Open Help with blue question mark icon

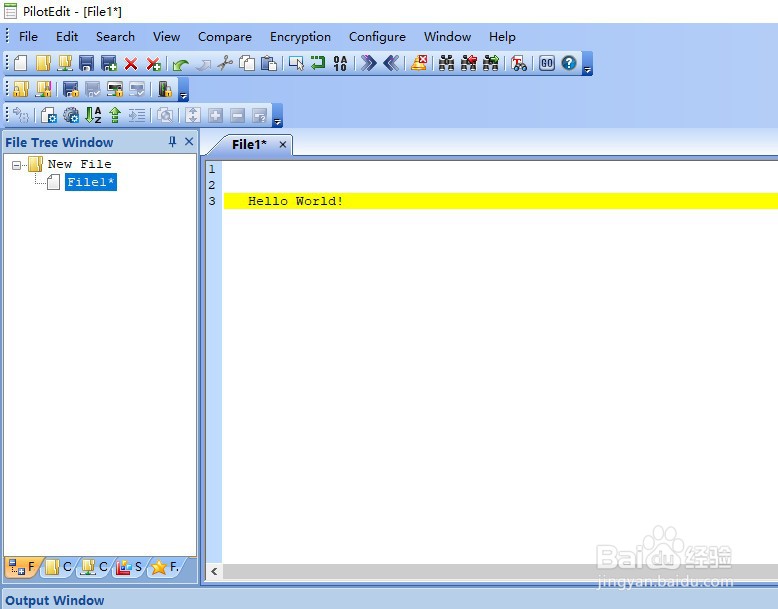point(569,63)
